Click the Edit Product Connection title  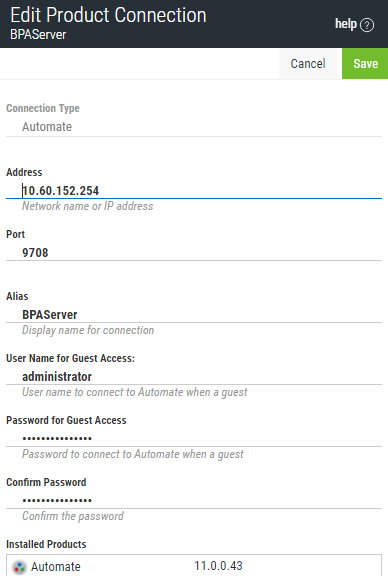pos(108,15)
